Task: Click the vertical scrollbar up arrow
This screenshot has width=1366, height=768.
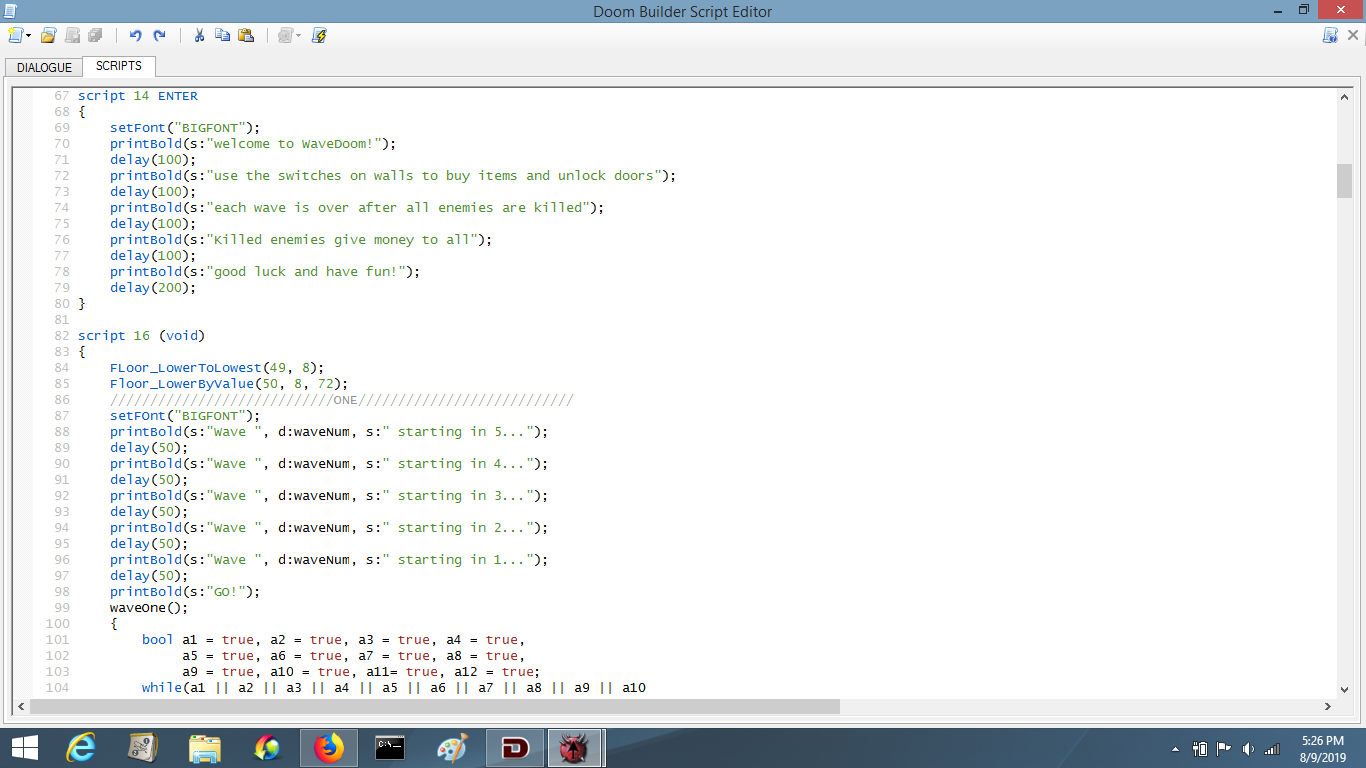Action: coord(1344,97)
